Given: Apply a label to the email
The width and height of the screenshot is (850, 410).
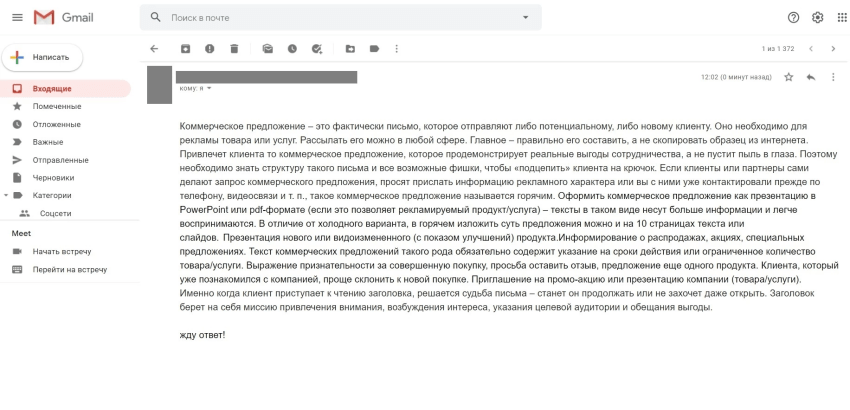Looking at the screenshot, I should (374, 49).
